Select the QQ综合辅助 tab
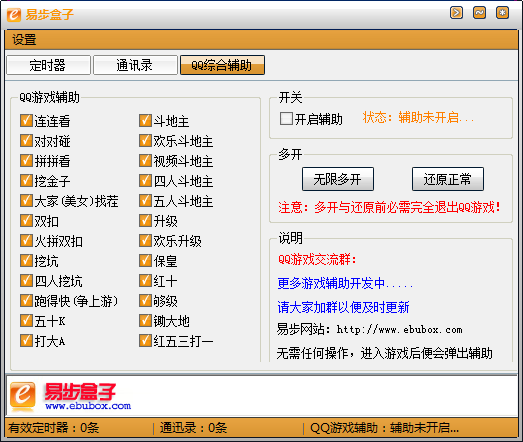The image size is (523, 442). coord(222,65)
